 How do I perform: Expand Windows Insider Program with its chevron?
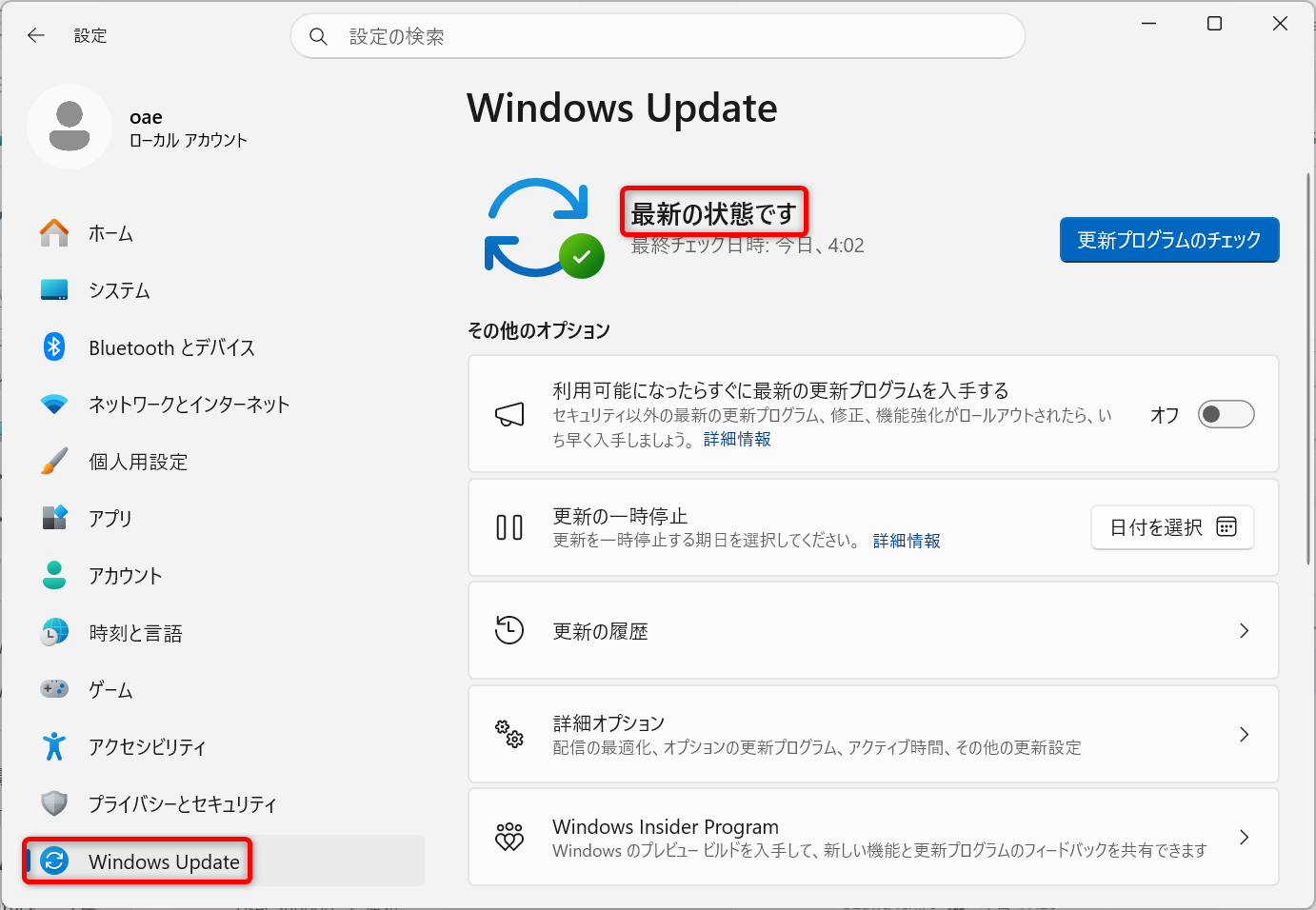tap(1244, 837)
